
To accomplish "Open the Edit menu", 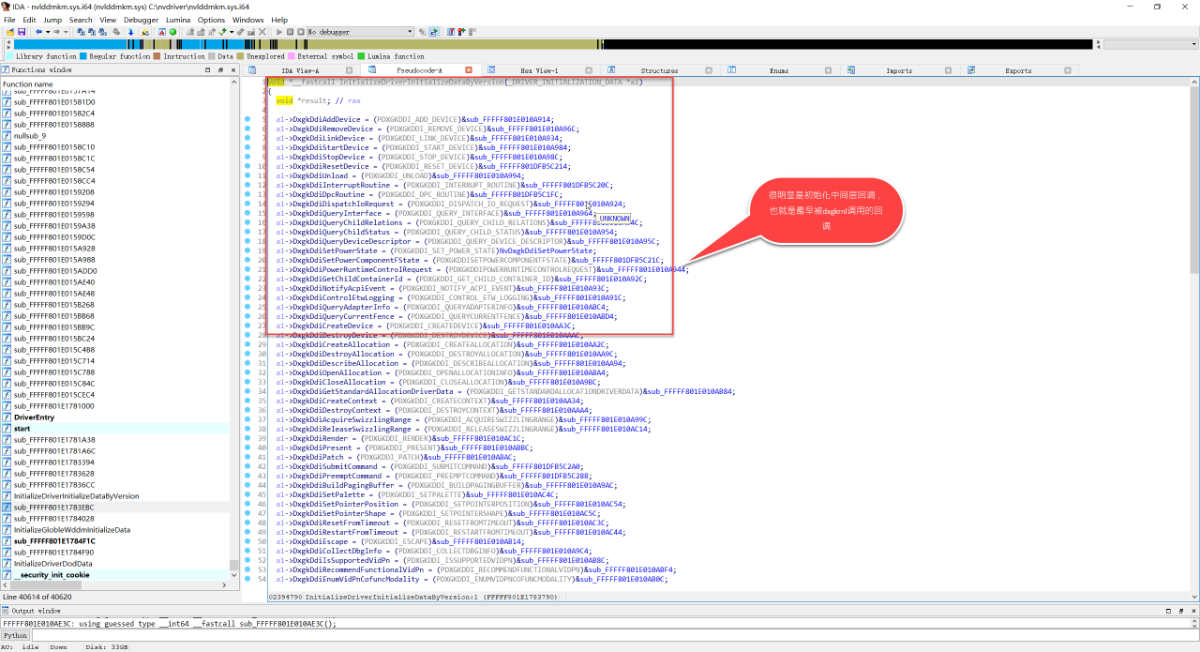I will point(29,19).
